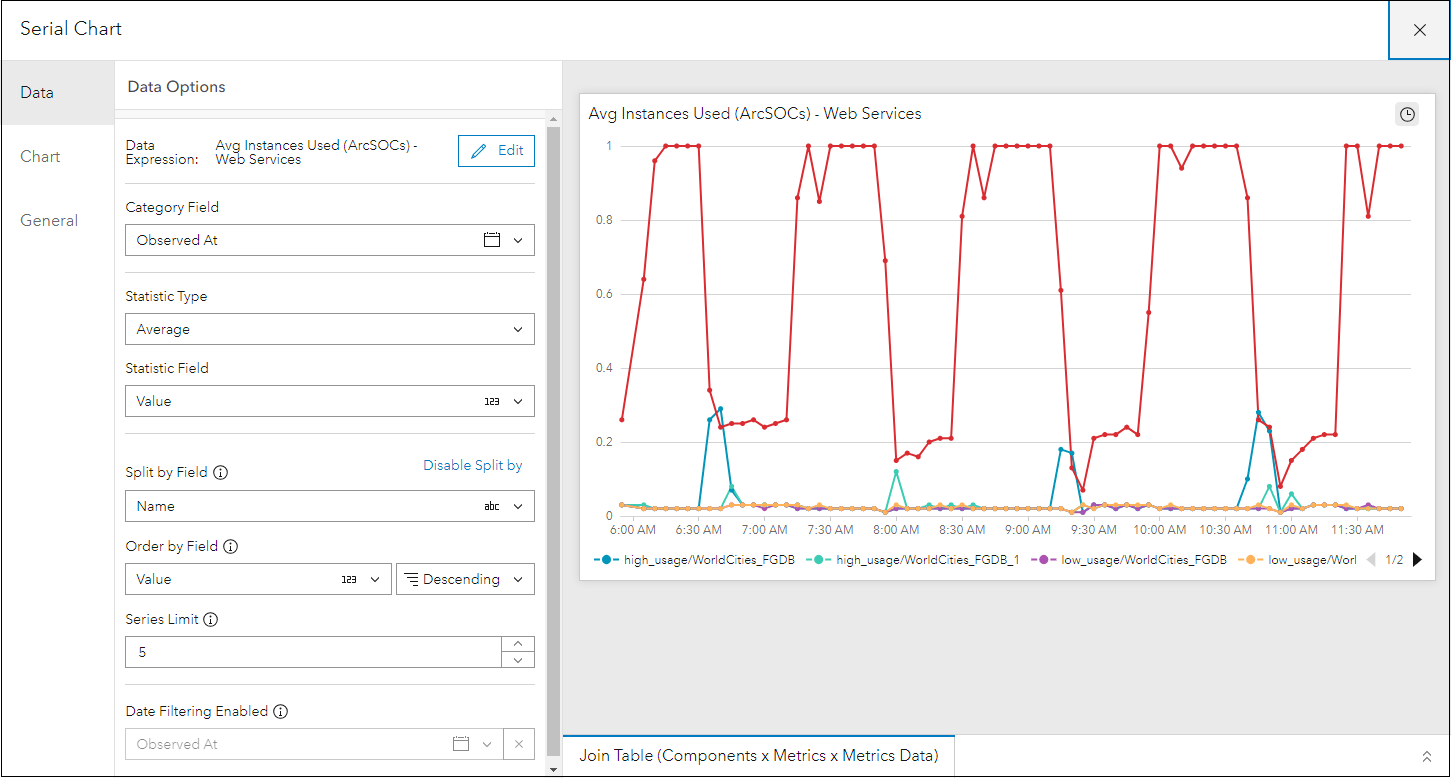The height and width of the screenshot is (778, 1451).
Task: Click the Series Limit info icon
Action: [x=211, y=620]
